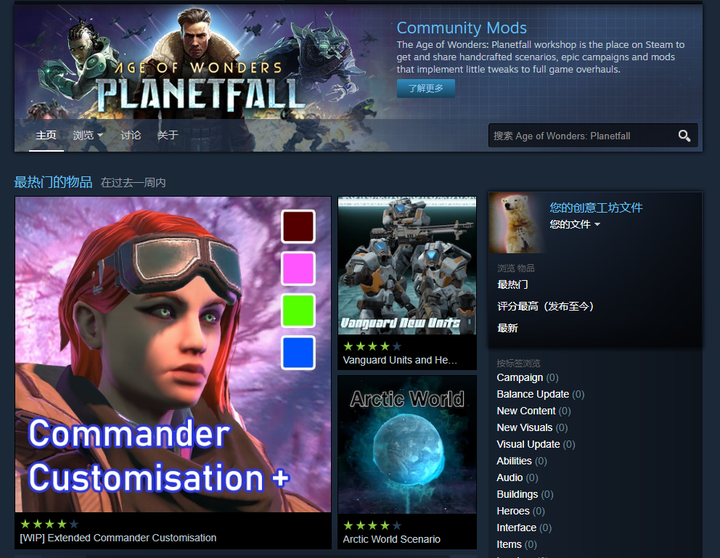The width and height of the screenshot is (720, 558).
Task: Click the dark red color swatch
Action: (298, 226)
